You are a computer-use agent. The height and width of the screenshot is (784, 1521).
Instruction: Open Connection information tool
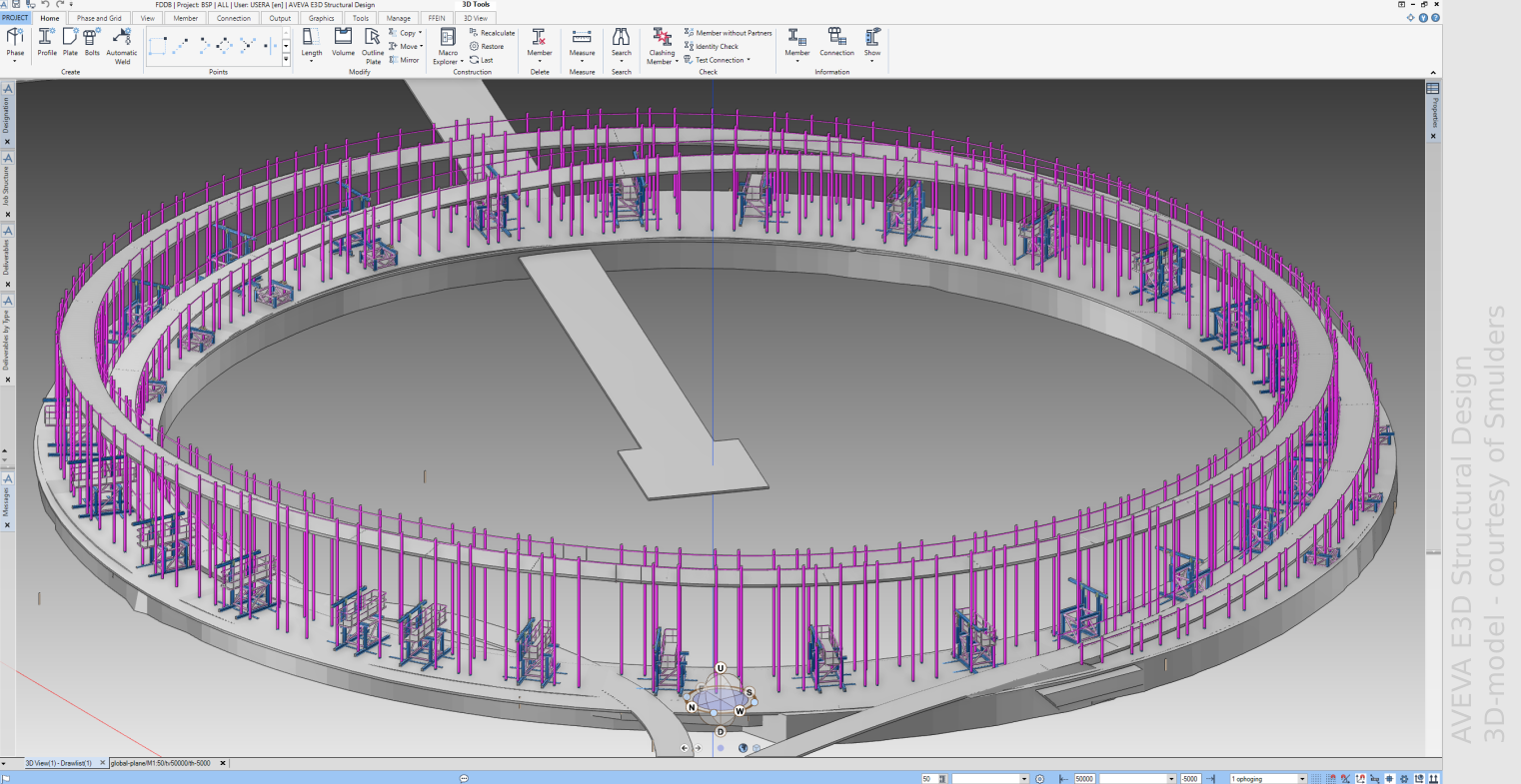coord(837,42)
